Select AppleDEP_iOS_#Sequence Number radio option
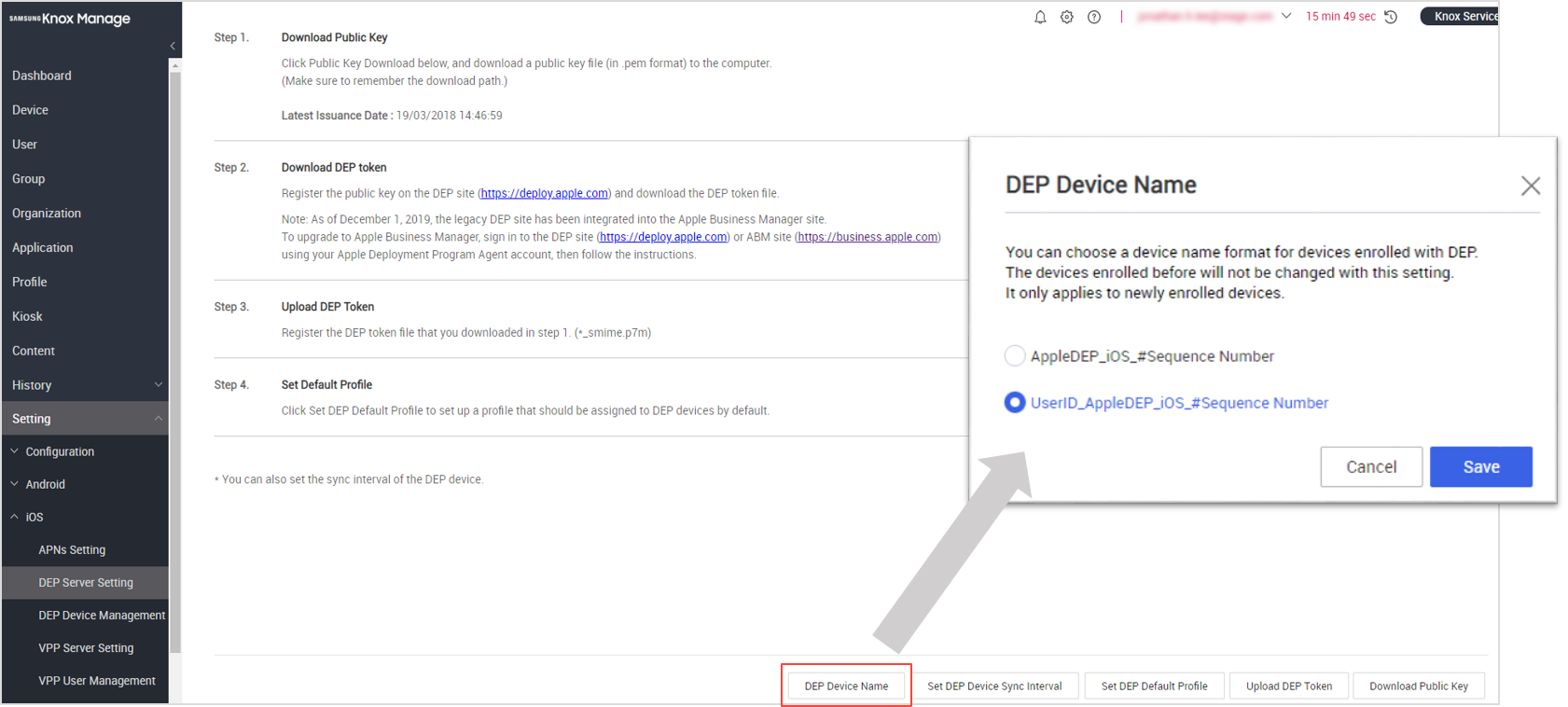This screenshot has width=1568, height=707. (1015, 356)
